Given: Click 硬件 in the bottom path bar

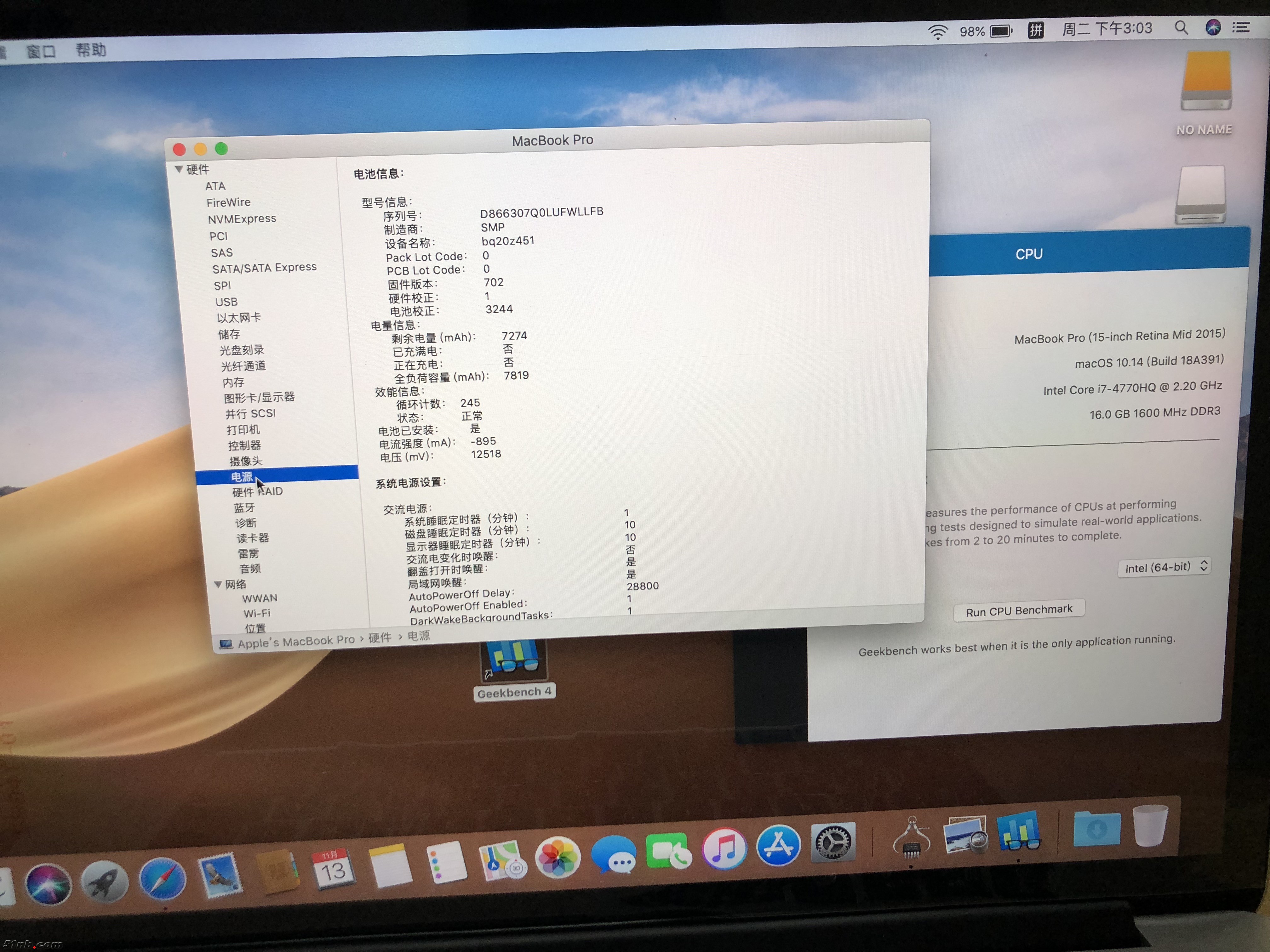Looking at the screenshot, I should click(380, 637).
